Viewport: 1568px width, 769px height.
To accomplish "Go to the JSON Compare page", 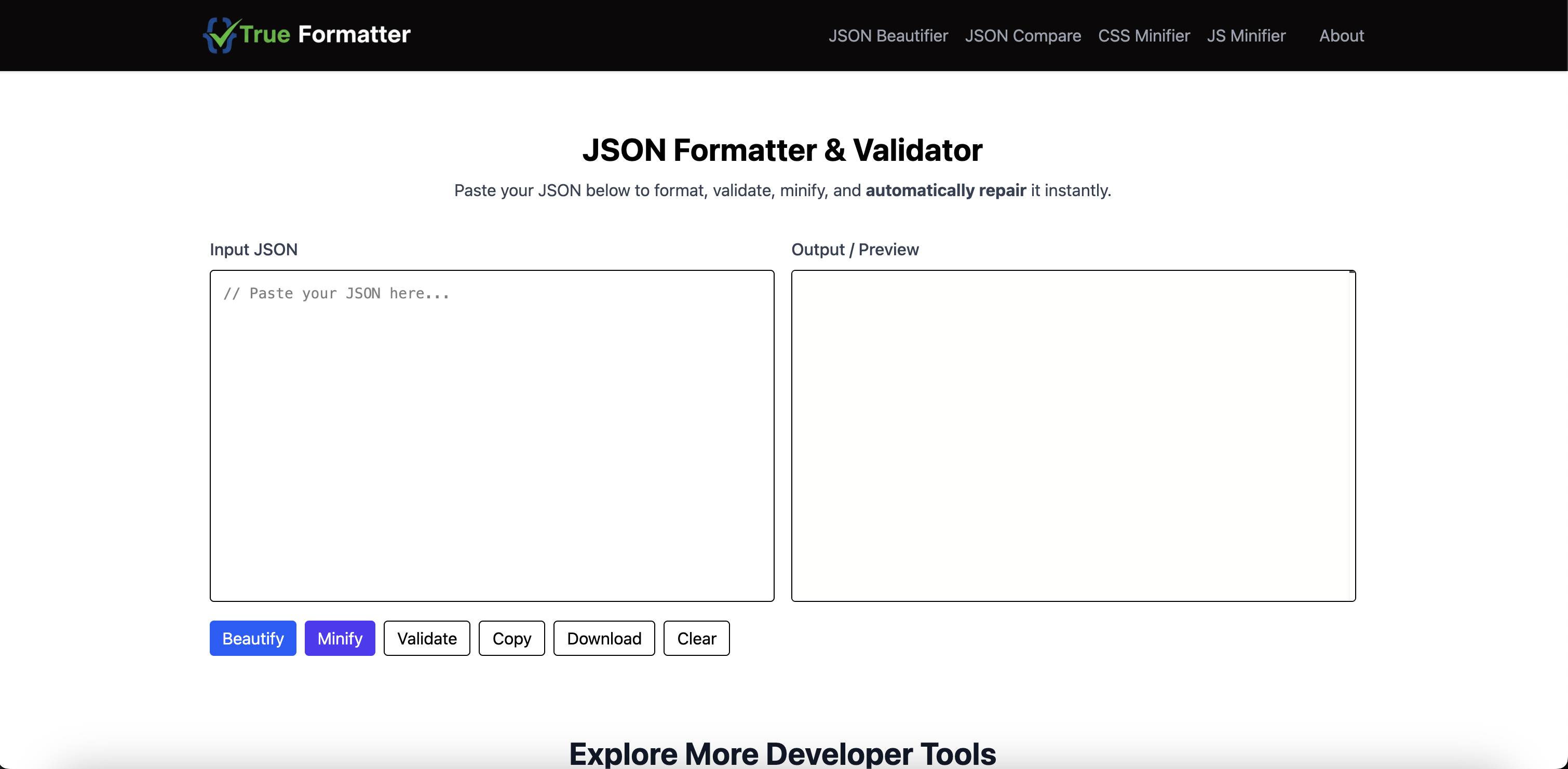I will 1023,36.
